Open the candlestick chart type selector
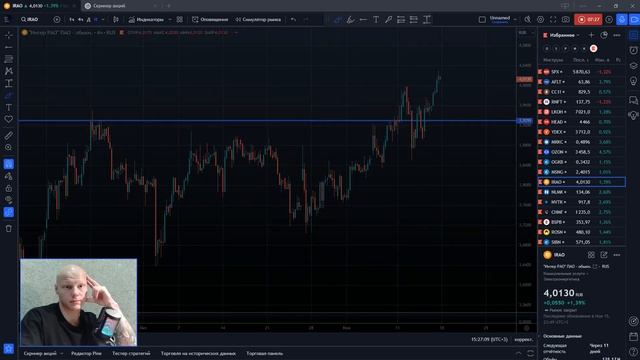 (116, 20)
